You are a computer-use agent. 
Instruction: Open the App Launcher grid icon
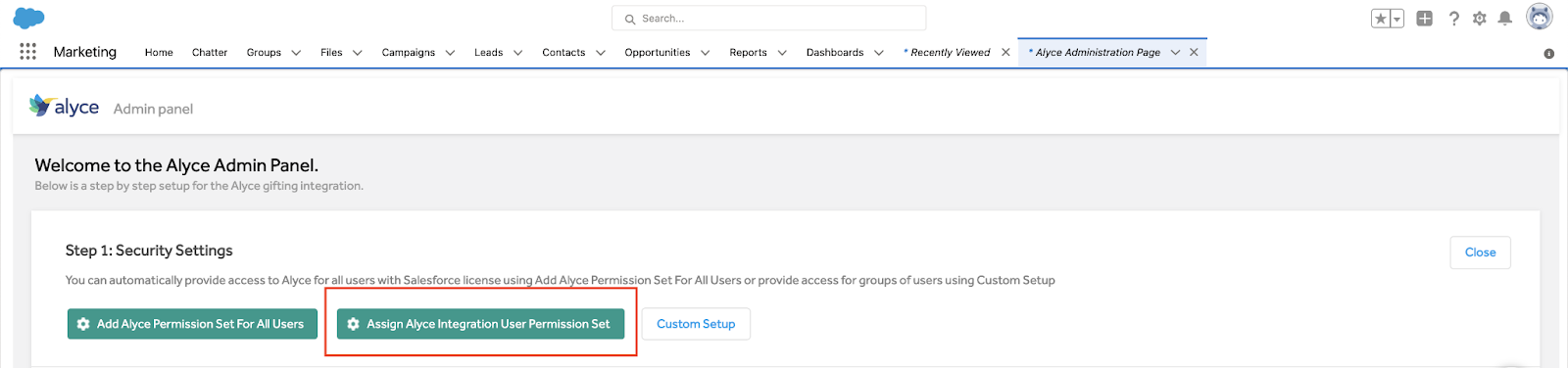pyautogui.click(x=27, y=52)
